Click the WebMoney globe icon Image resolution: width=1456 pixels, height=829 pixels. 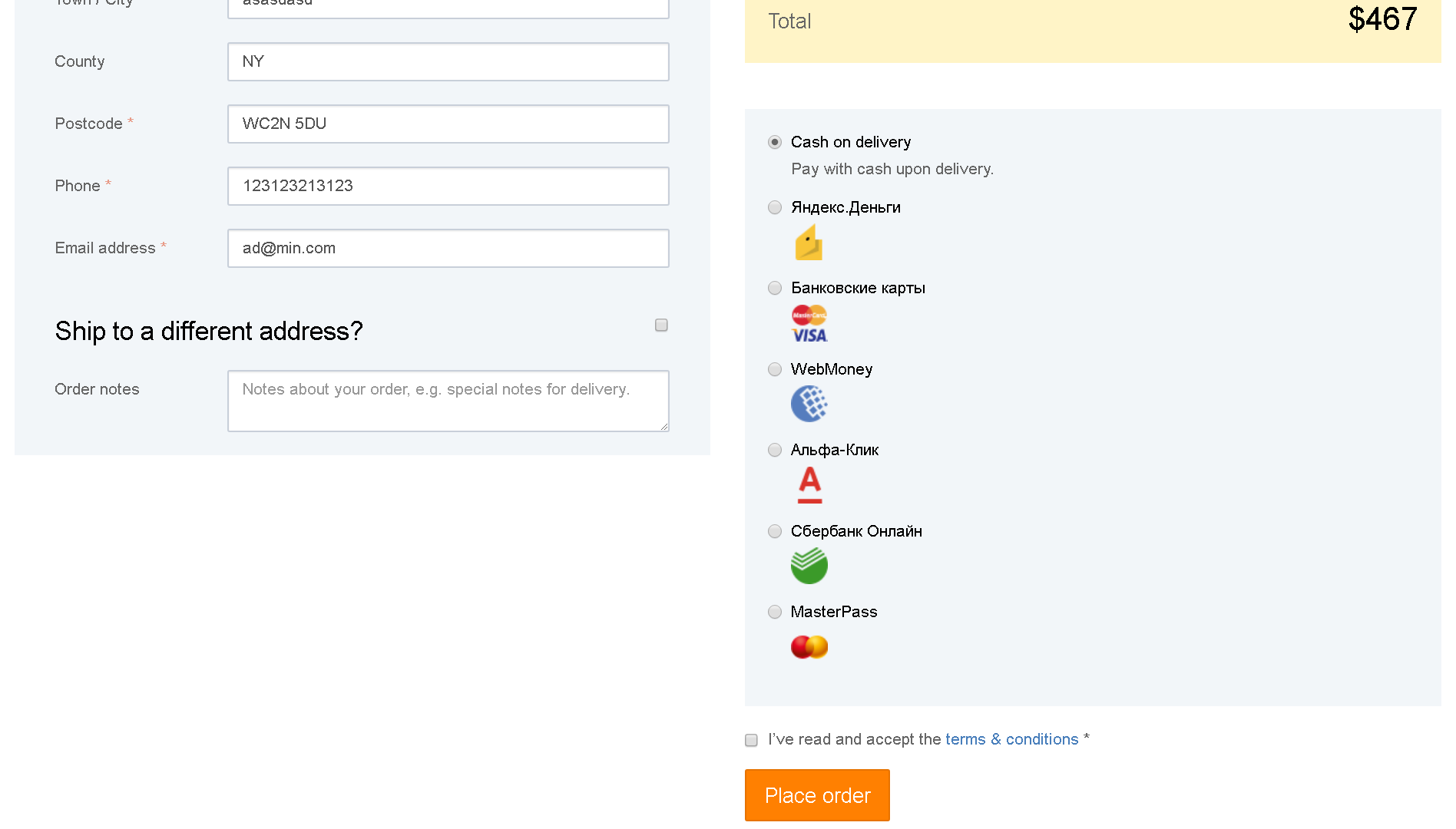809,404
